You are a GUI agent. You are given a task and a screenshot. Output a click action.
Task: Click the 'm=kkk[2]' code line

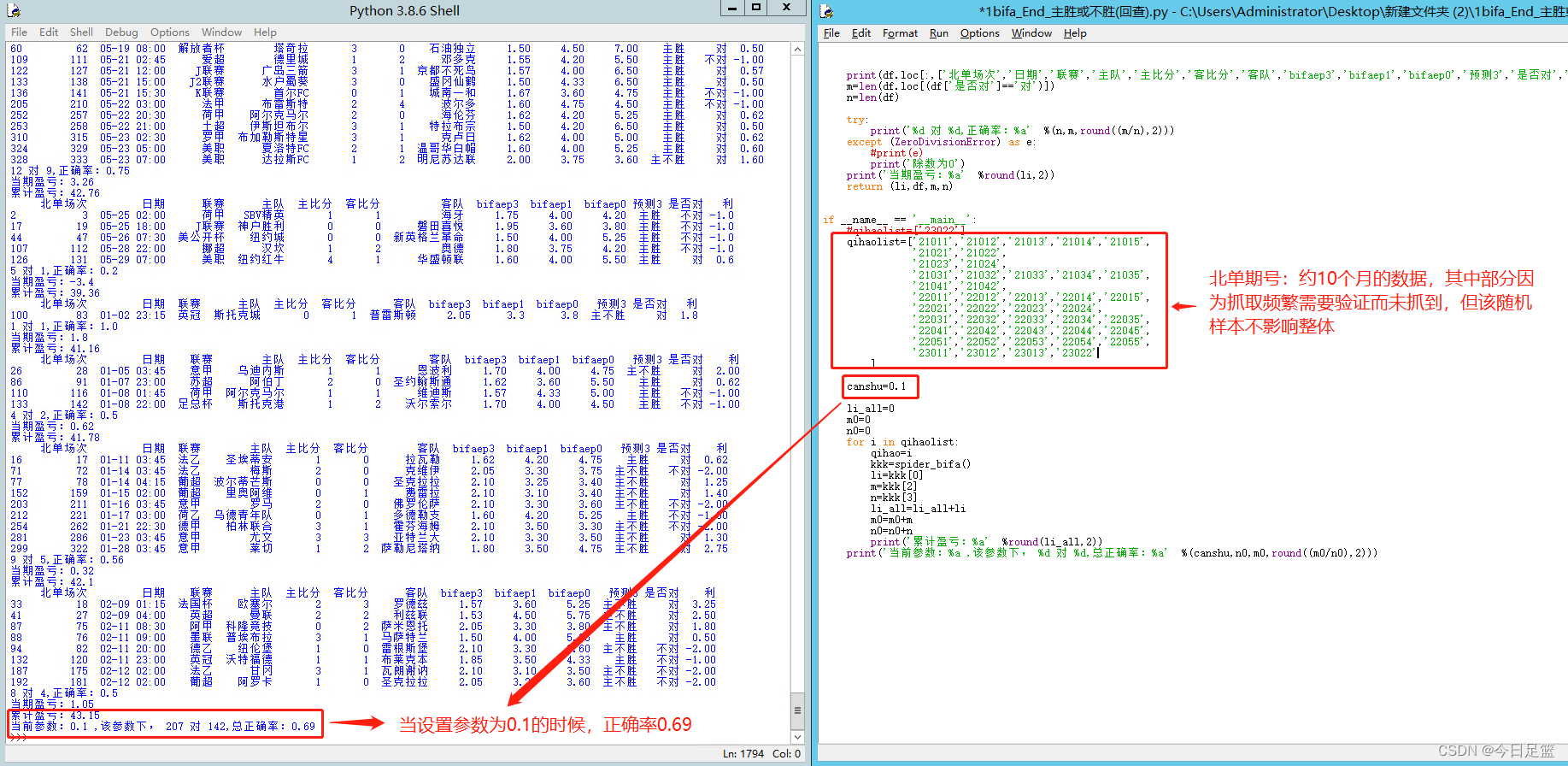coord(894,486)
